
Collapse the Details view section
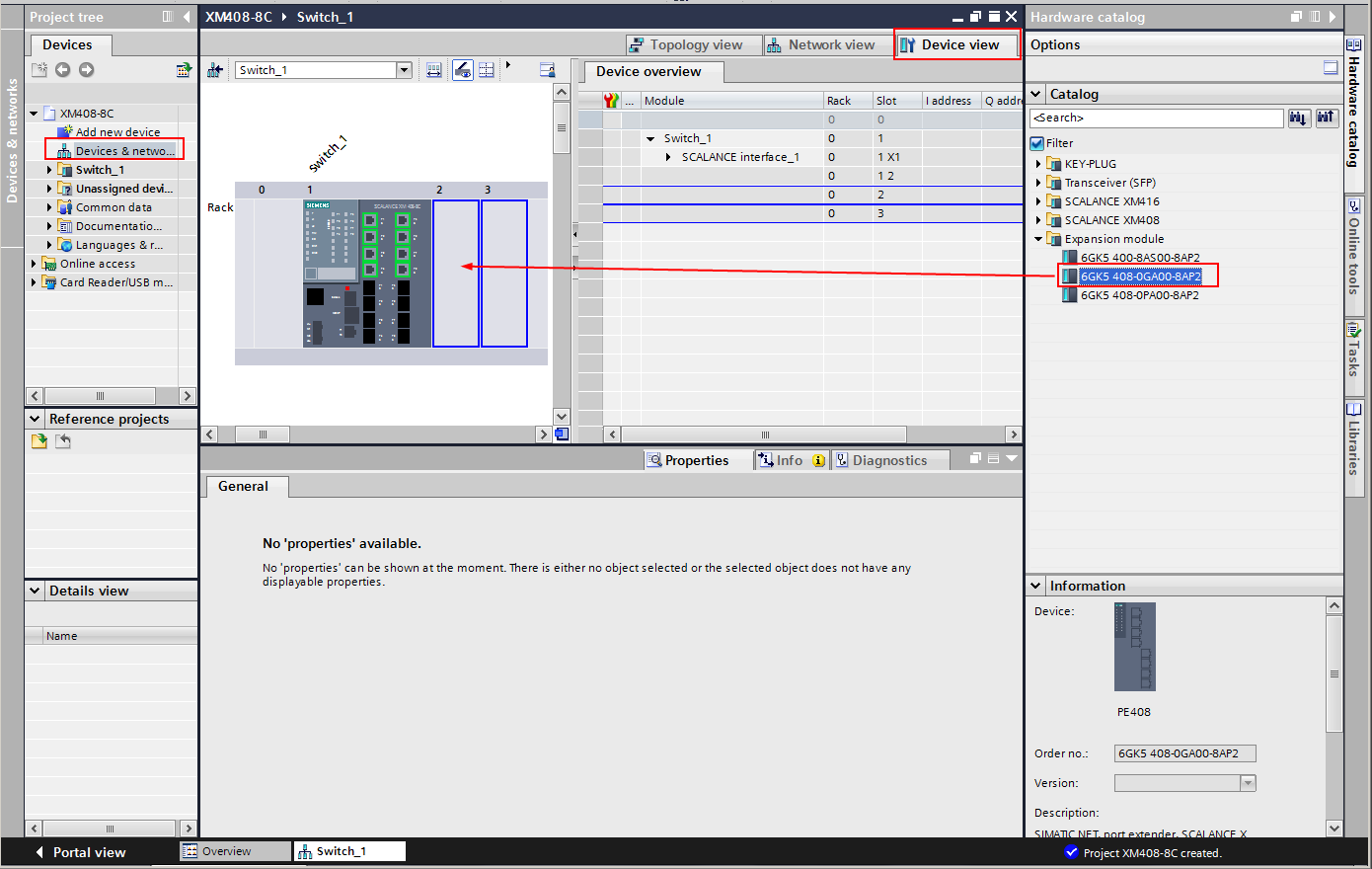(35, 591)
